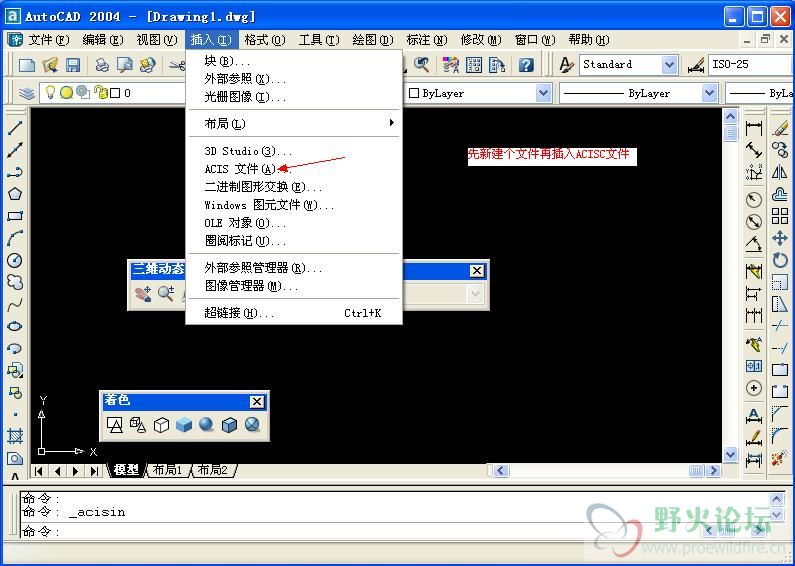Select the Revision Cloud tool

click(15, 282)
